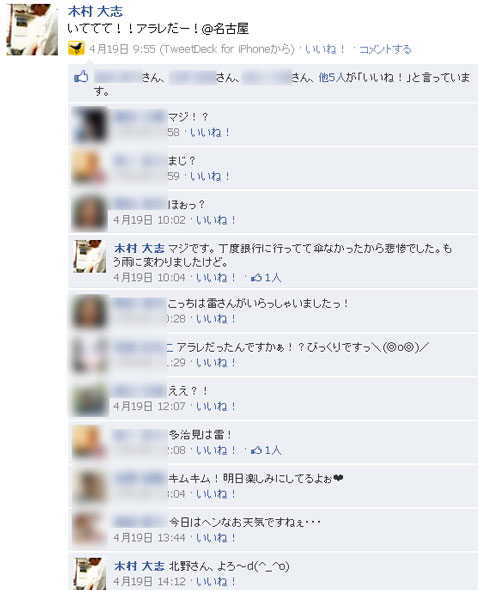Click thumbs-up 1人 on the 多治見は雷 comment
This screenshot has height=590, width=480.
(x=266, y=450)
